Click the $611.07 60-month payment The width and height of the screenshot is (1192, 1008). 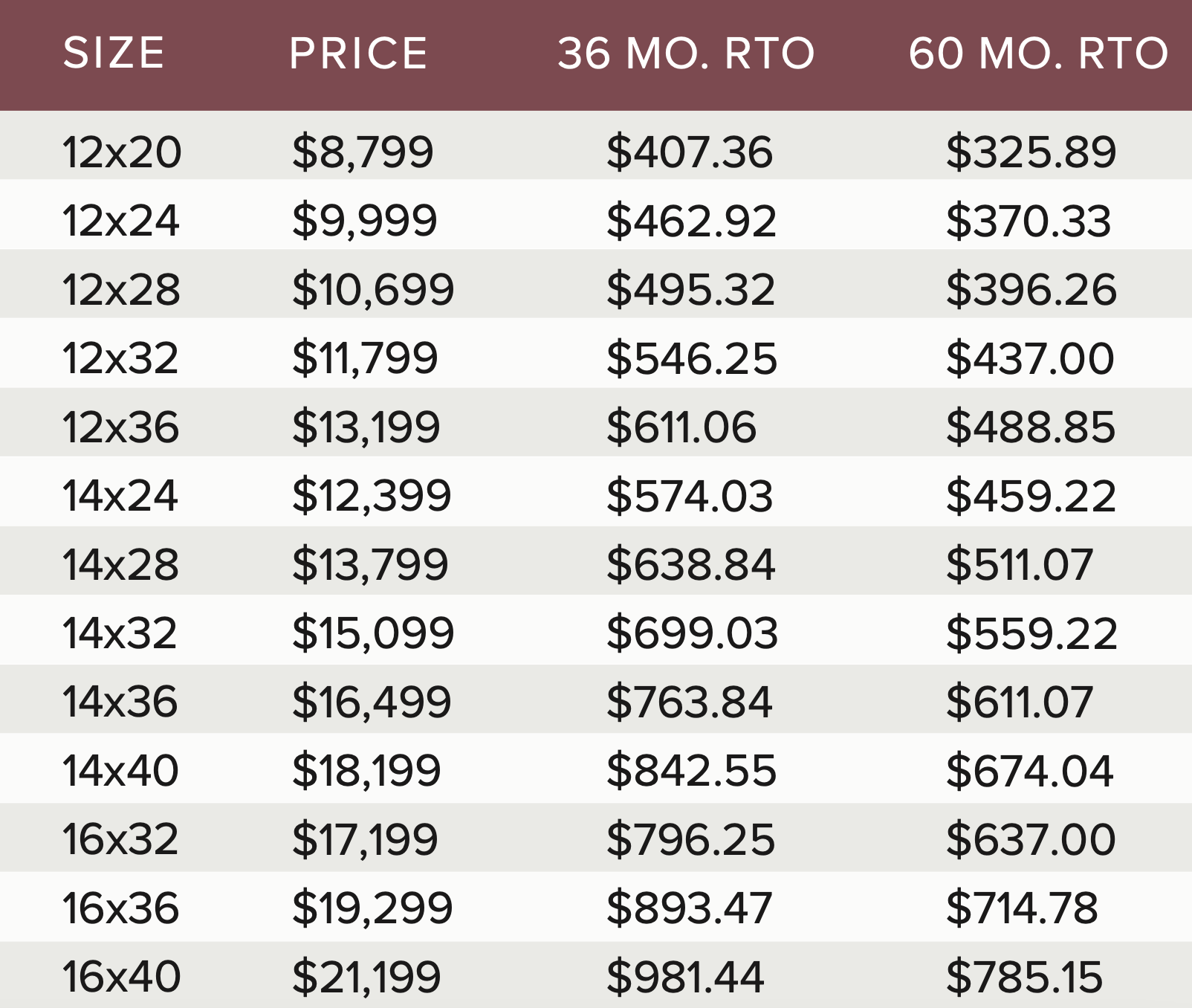point(1019,702)
